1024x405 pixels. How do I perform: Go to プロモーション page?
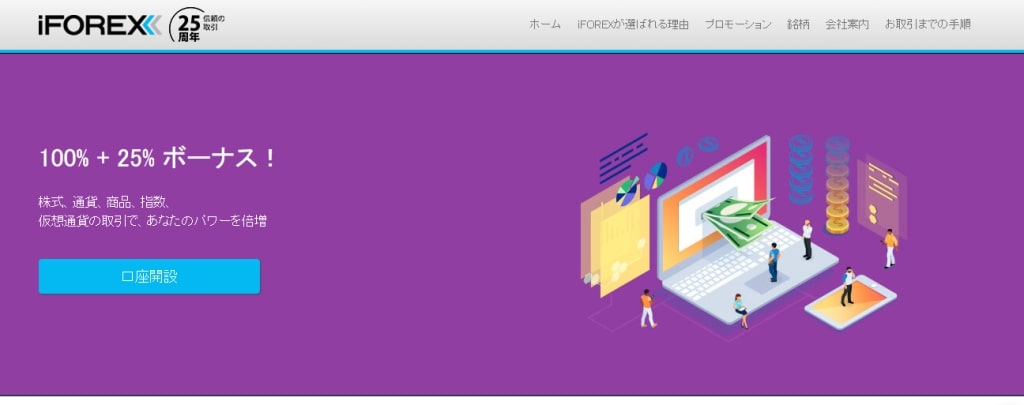pyautogui.click(x=738, y=25)
